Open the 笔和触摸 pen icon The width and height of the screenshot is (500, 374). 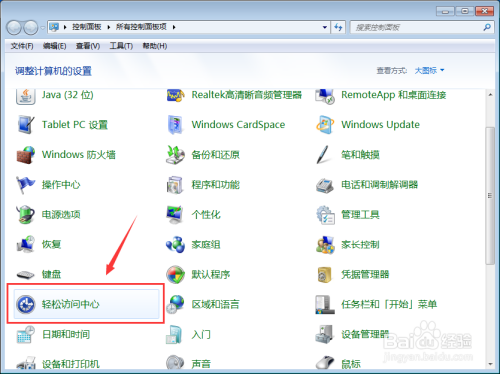(323, 155)
